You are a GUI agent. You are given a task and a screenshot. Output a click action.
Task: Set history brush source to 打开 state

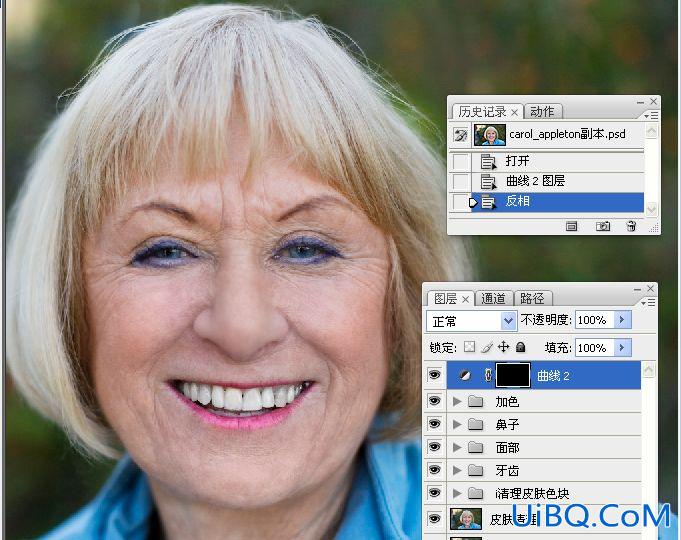460,162
